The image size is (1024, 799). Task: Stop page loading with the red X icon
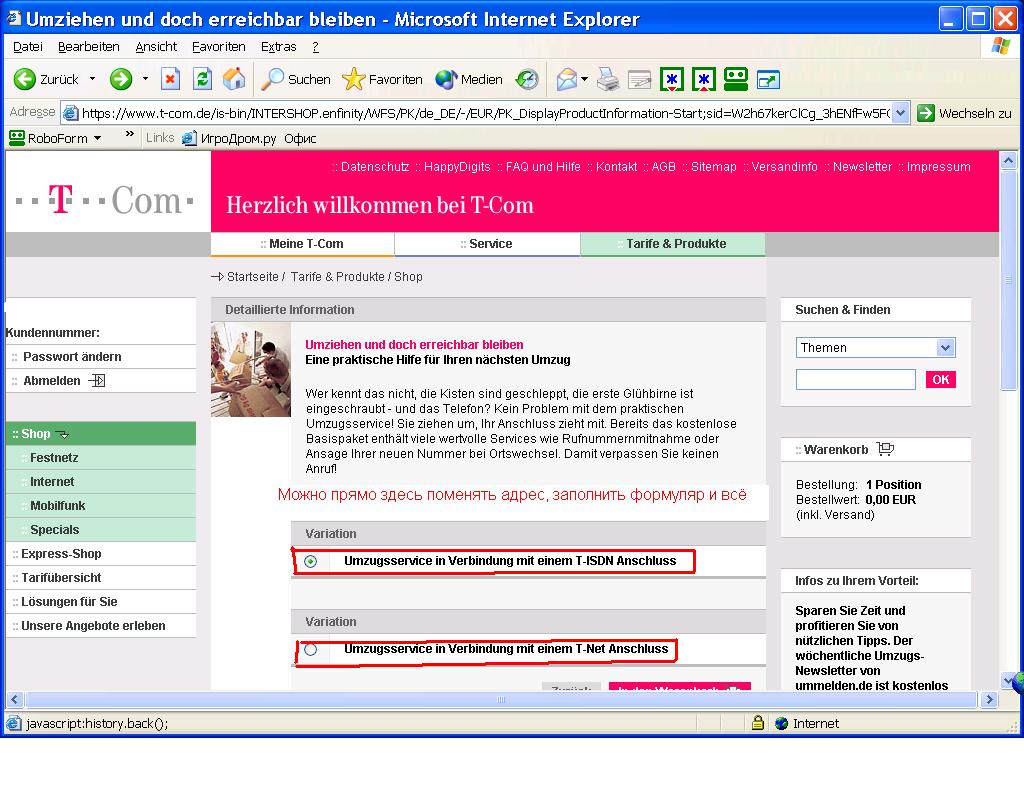170,79
